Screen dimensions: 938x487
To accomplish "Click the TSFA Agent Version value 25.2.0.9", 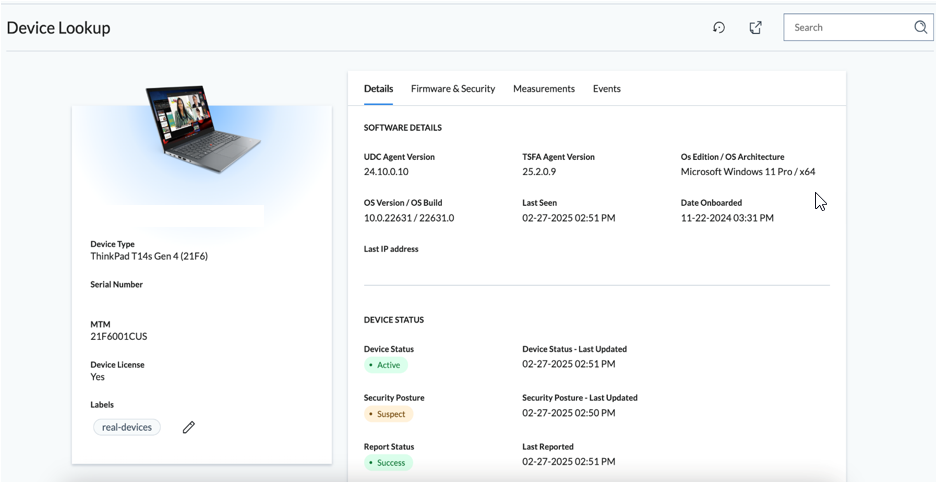I will coord(539,172).
